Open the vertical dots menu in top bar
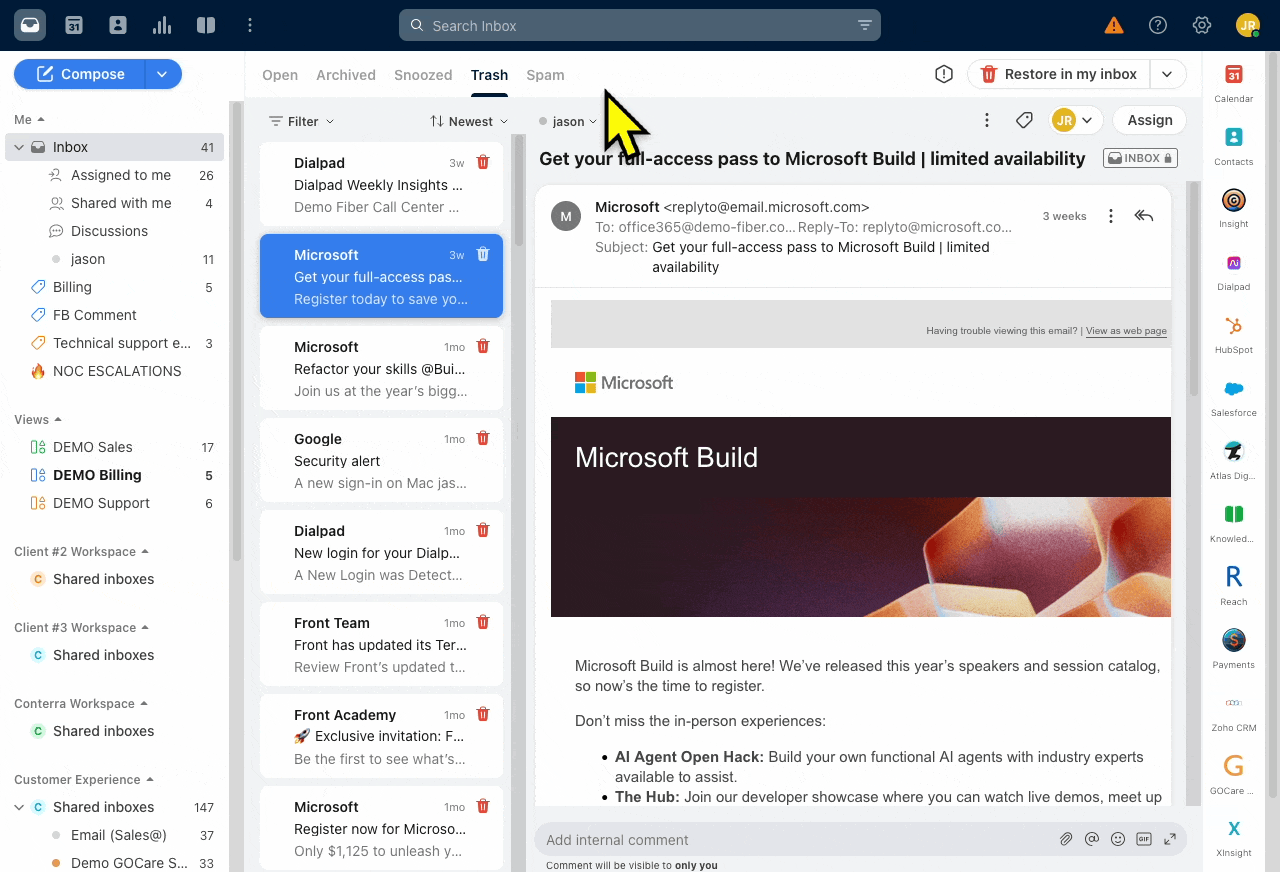Viewport: 1280px width, 872px height. (250, 25)
